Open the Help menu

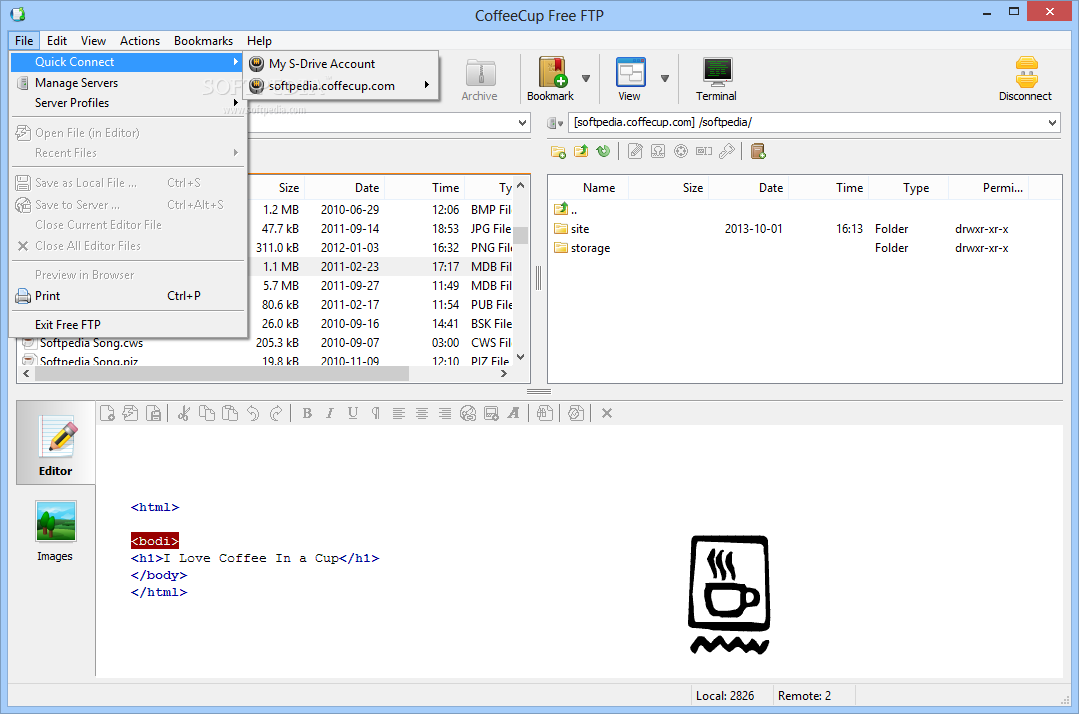pyautogui.click(x=259, y=41)
